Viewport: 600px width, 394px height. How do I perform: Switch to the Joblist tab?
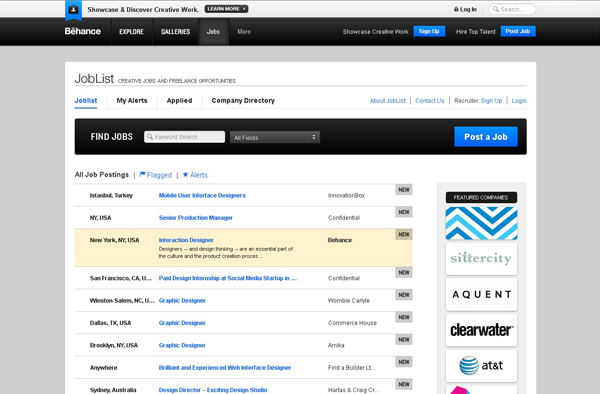pos(86,101)
